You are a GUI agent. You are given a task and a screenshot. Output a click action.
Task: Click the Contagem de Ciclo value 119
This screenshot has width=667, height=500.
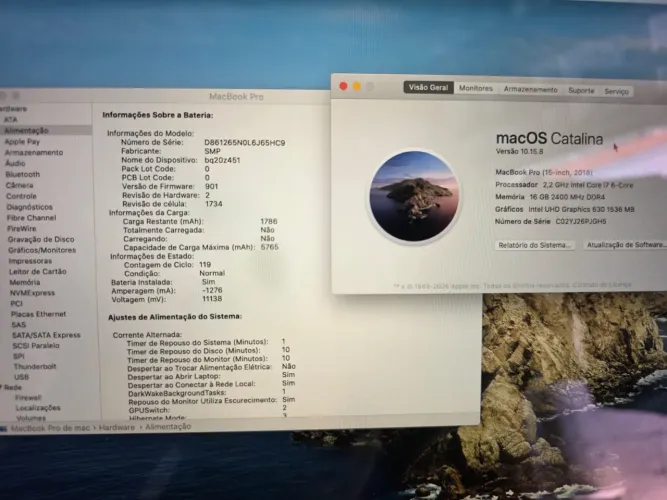point(205,265)
